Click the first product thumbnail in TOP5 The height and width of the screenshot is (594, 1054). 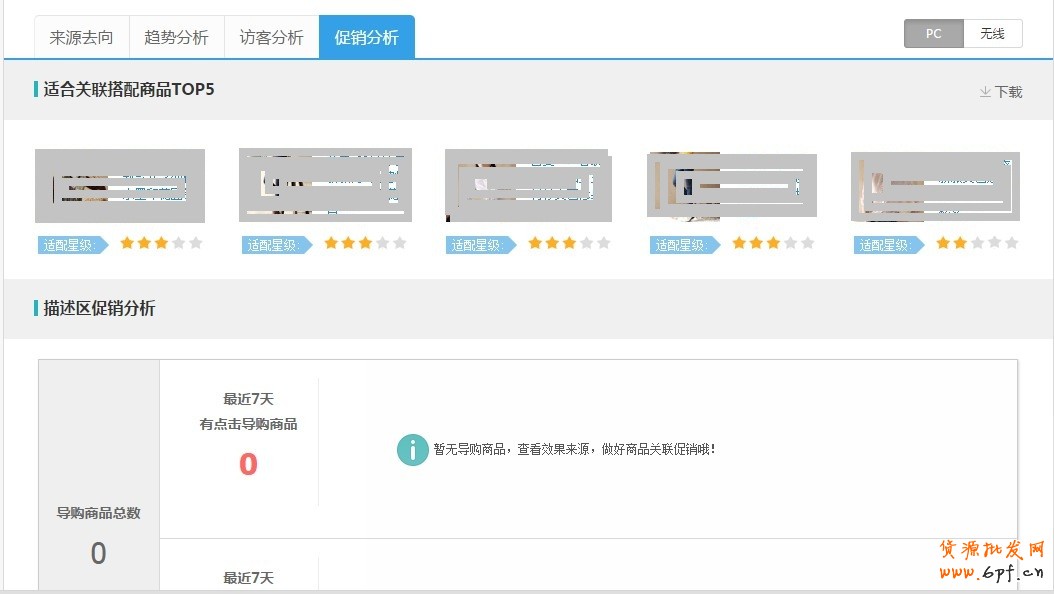coord(119,184)
